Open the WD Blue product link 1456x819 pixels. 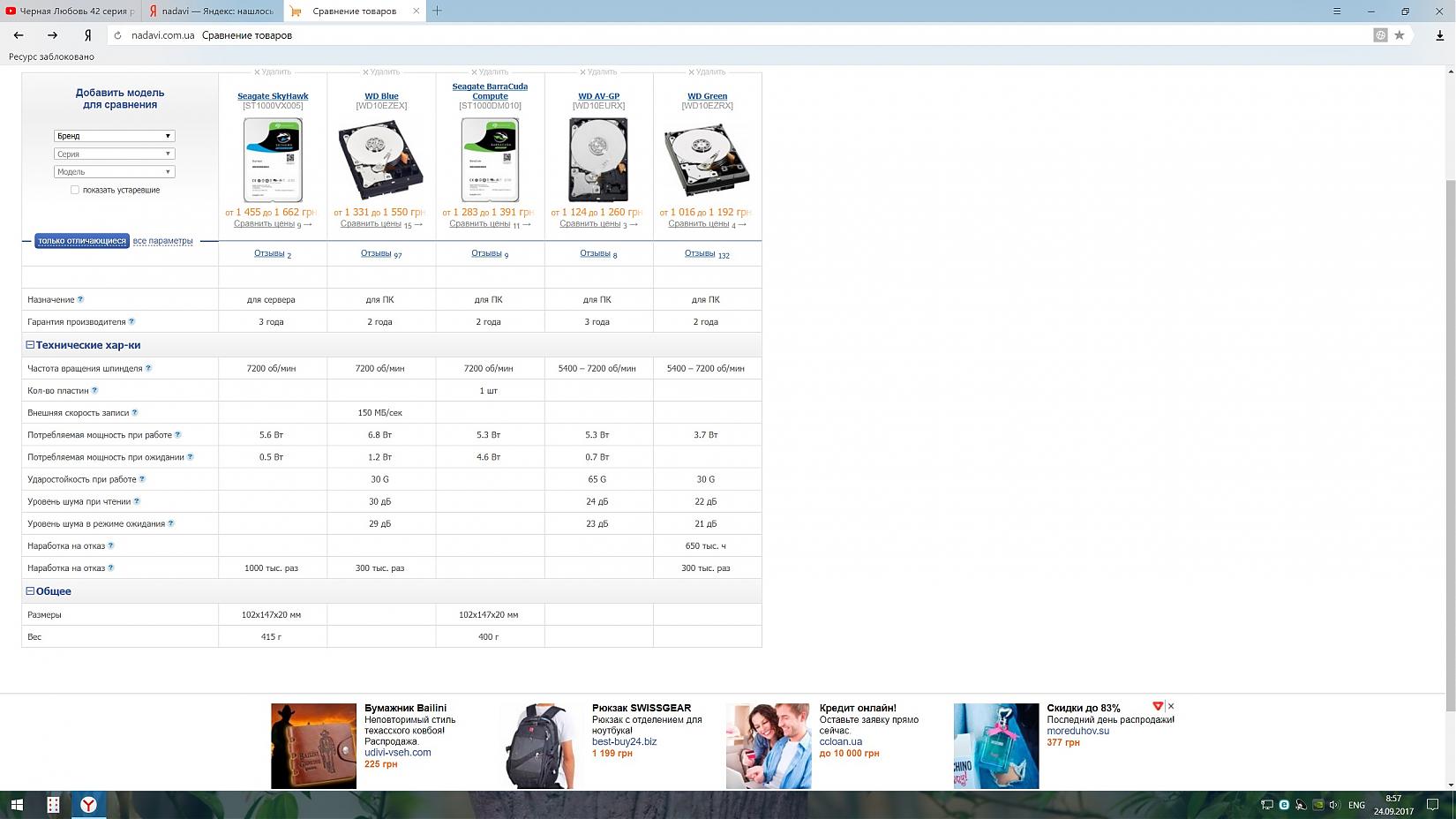point(381,96)
